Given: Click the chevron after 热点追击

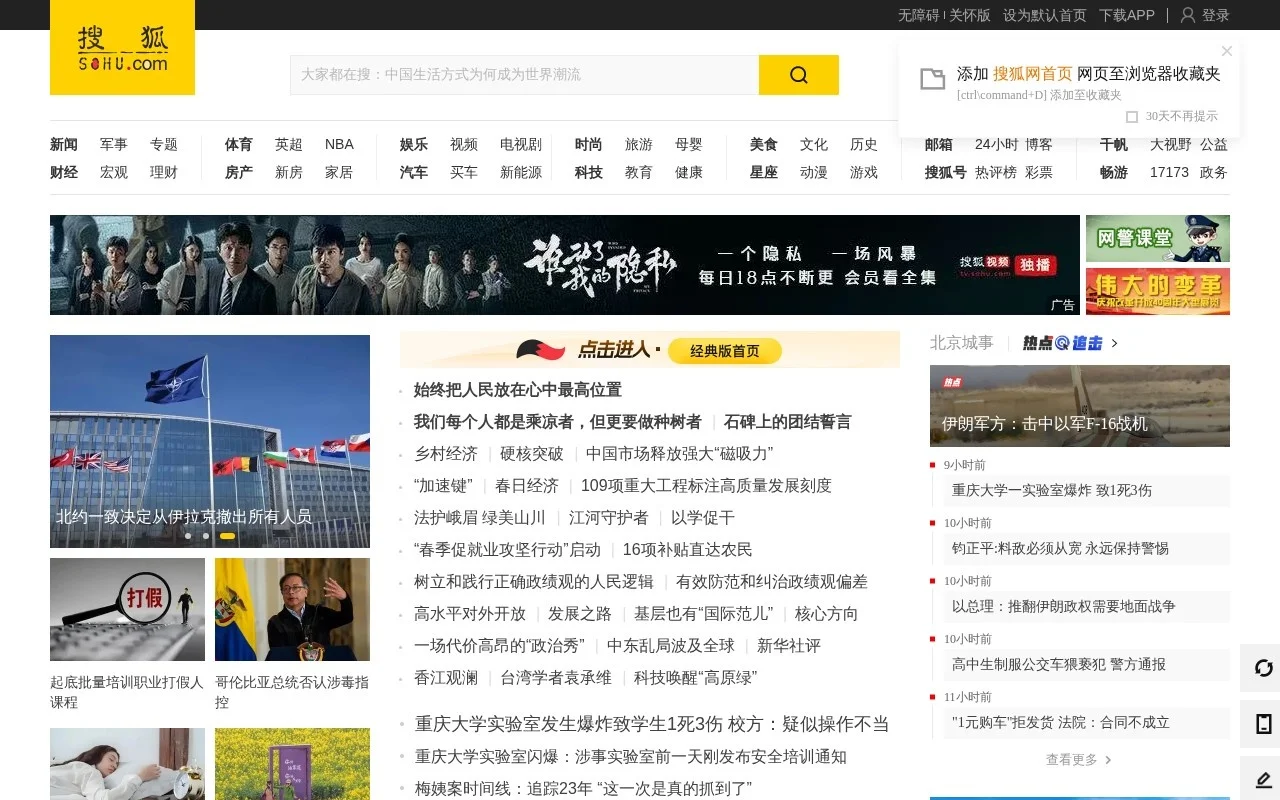Looking at the screenshot, I should 1113,342.
